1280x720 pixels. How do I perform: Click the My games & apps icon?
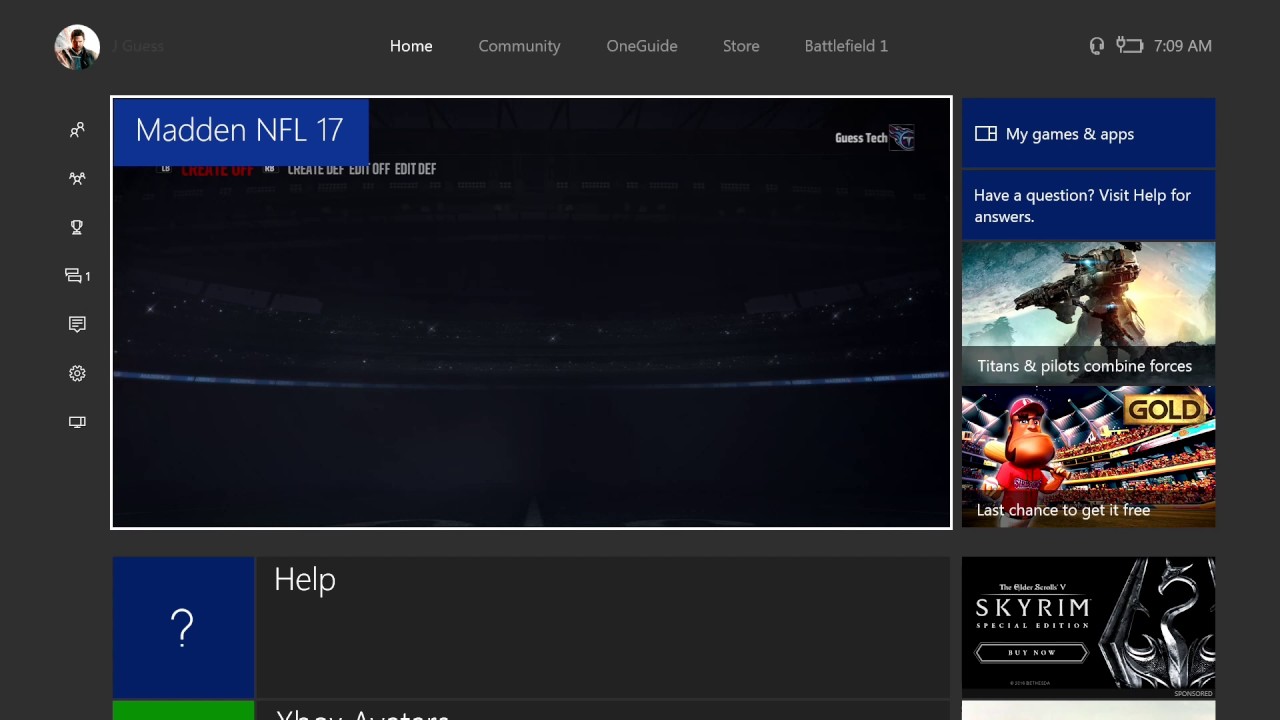point(986,134)
